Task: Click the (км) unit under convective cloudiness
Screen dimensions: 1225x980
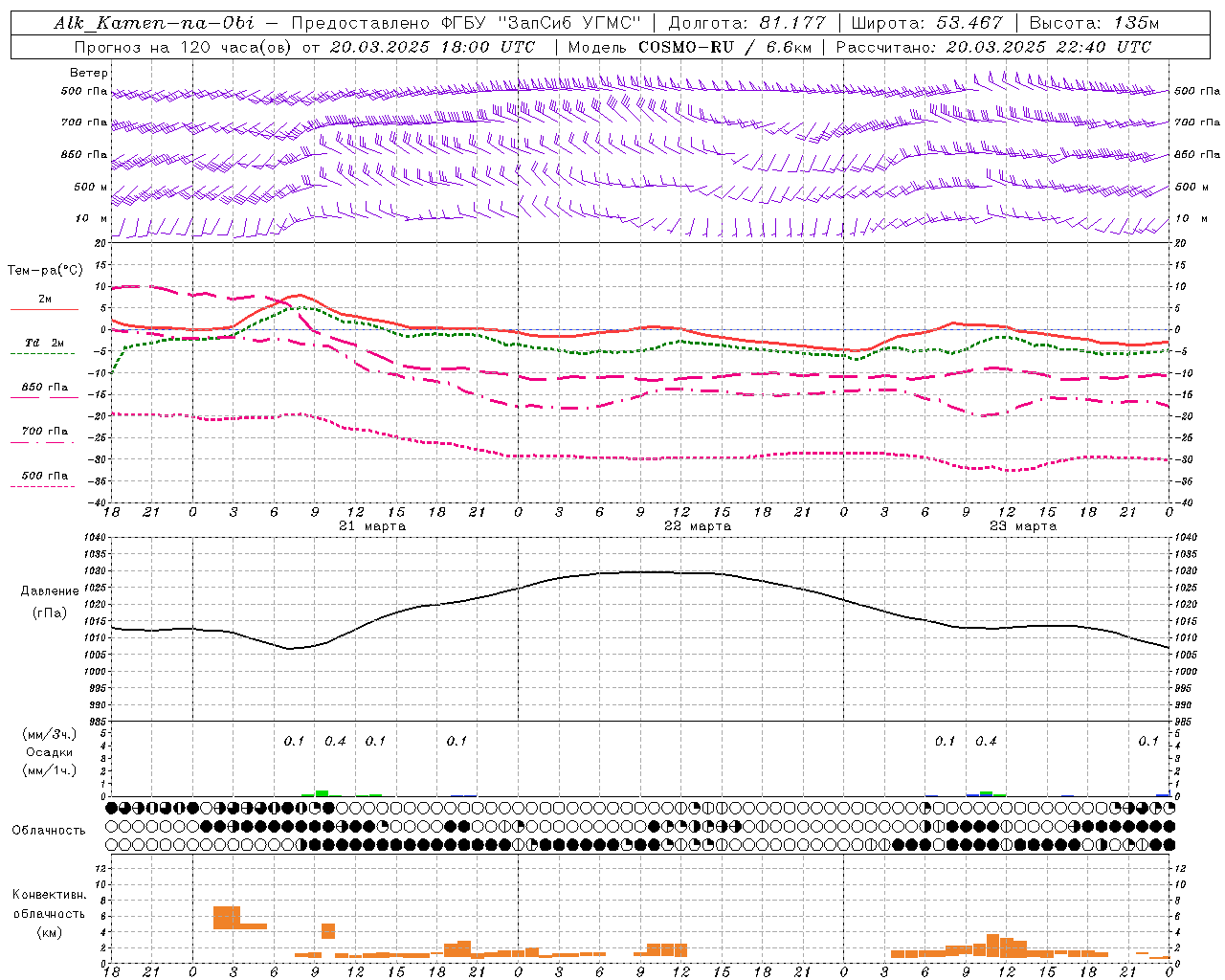Action: point(49,932)
